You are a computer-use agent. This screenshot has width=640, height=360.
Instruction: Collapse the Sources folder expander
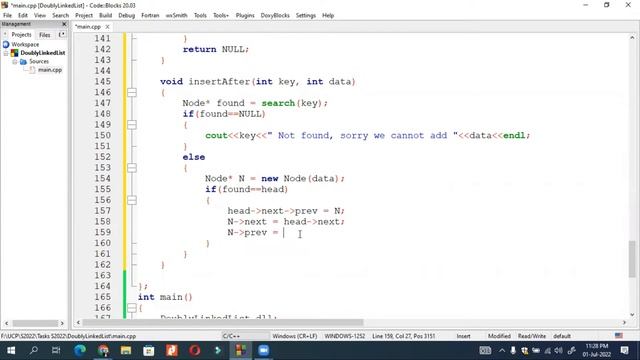pos(15,62)
